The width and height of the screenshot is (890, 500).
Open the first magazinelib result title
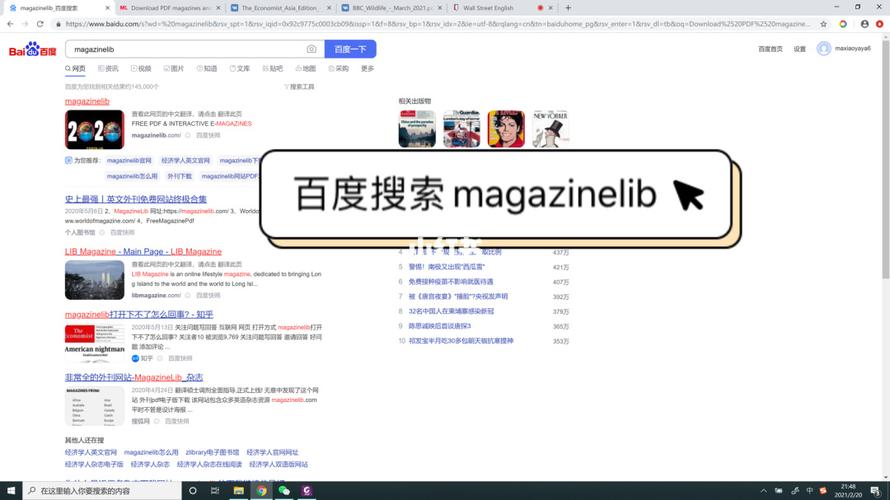(87, 101)
